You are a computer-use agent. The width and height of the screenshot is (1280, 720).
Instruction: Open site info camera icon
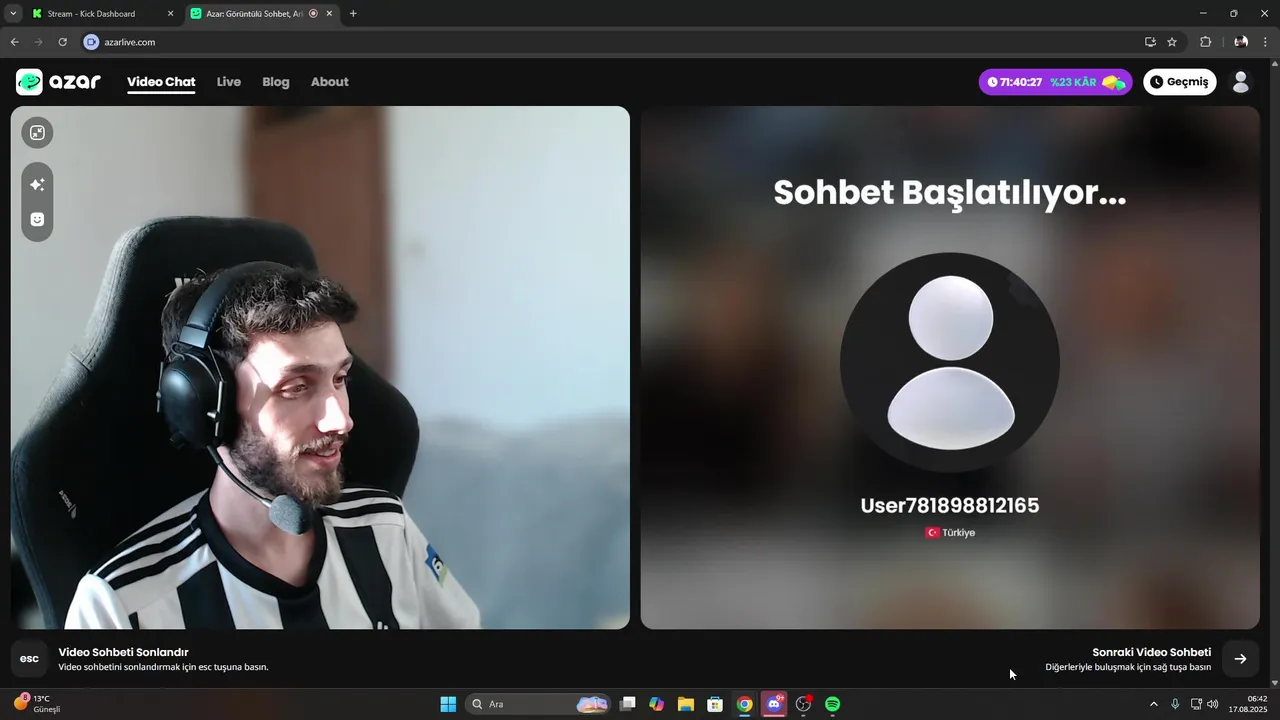pyautogui.click(x=91, y=42)
